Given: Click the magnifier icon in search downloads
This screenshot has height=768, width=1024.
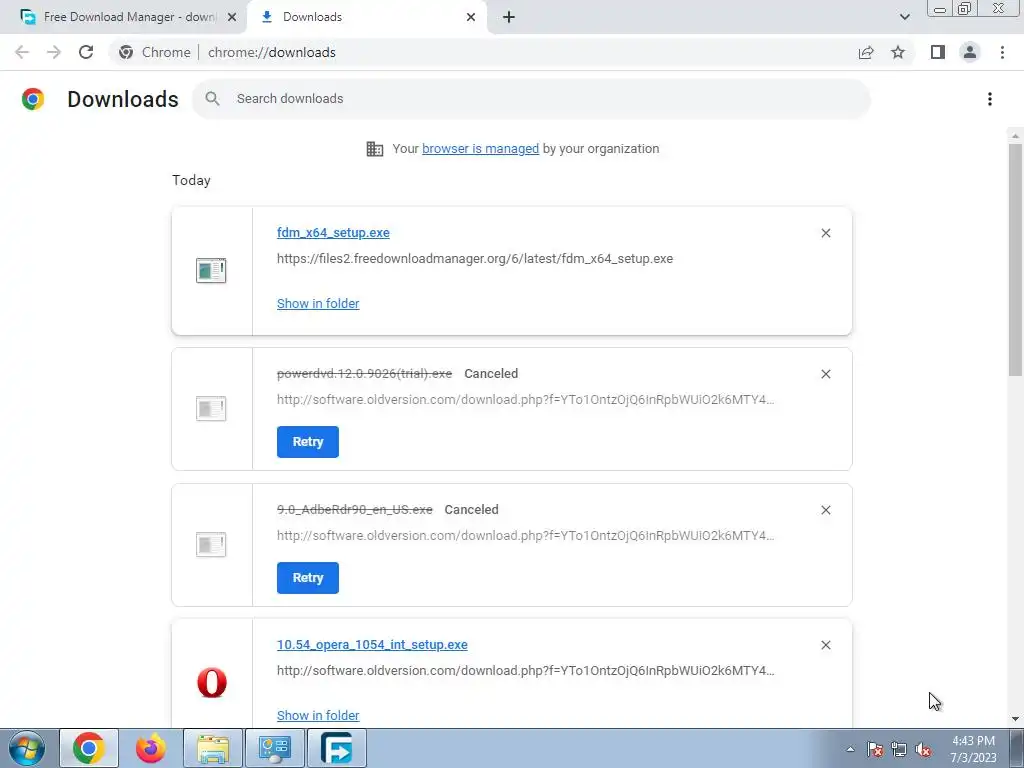Looking at the screenshot, I should point(212,99).
